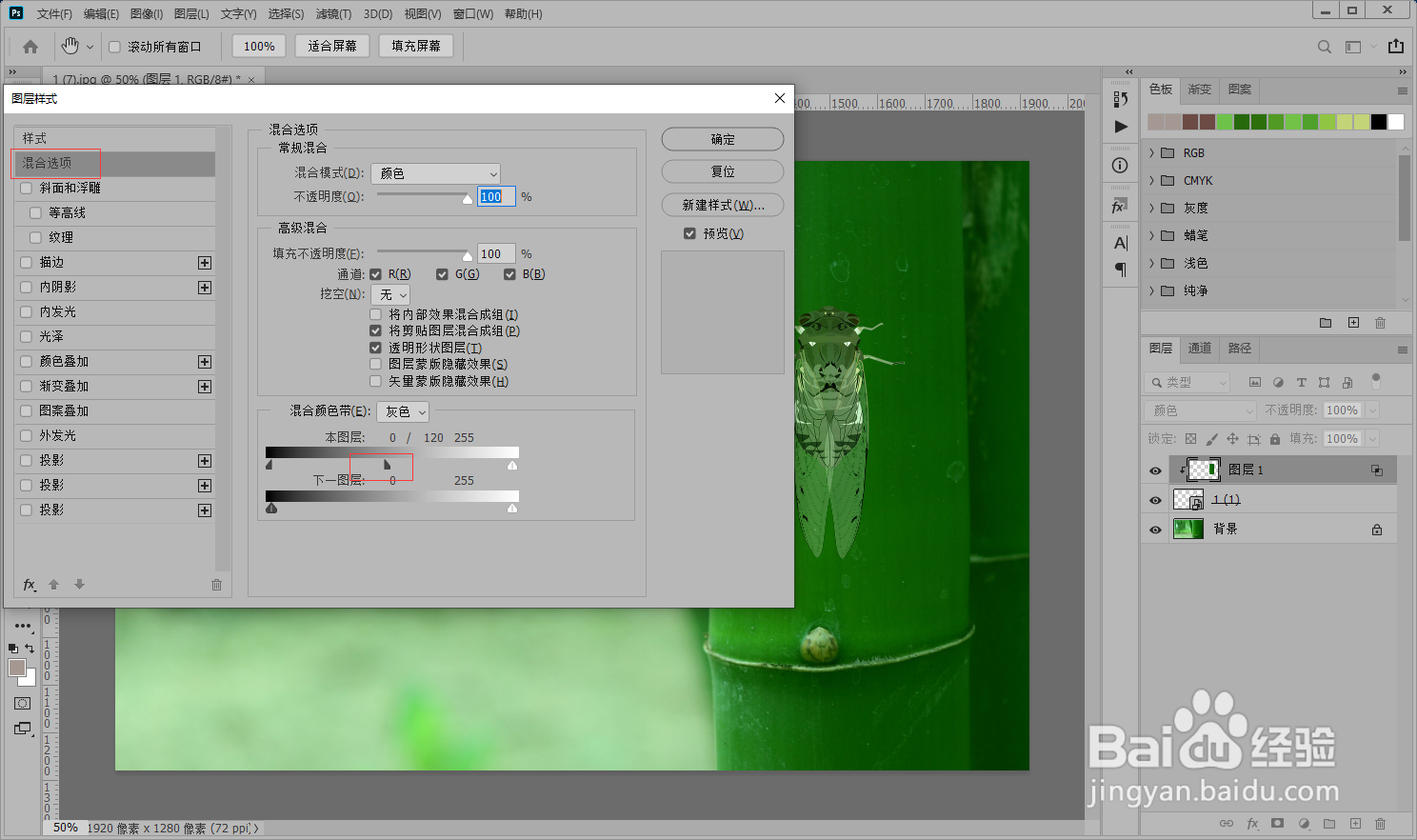Click the 适合屏幕 button
Viewport: 1417px width, 840px height.
pyautogui.click(x=332, y=46)
